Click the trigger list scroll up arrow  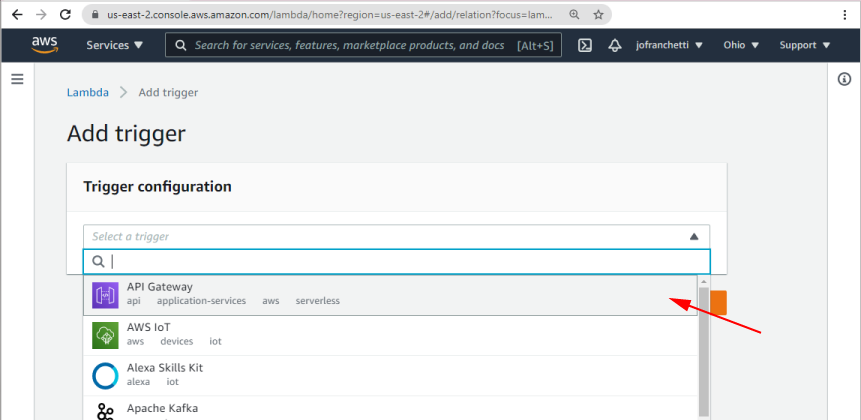[x=703, y=281]
